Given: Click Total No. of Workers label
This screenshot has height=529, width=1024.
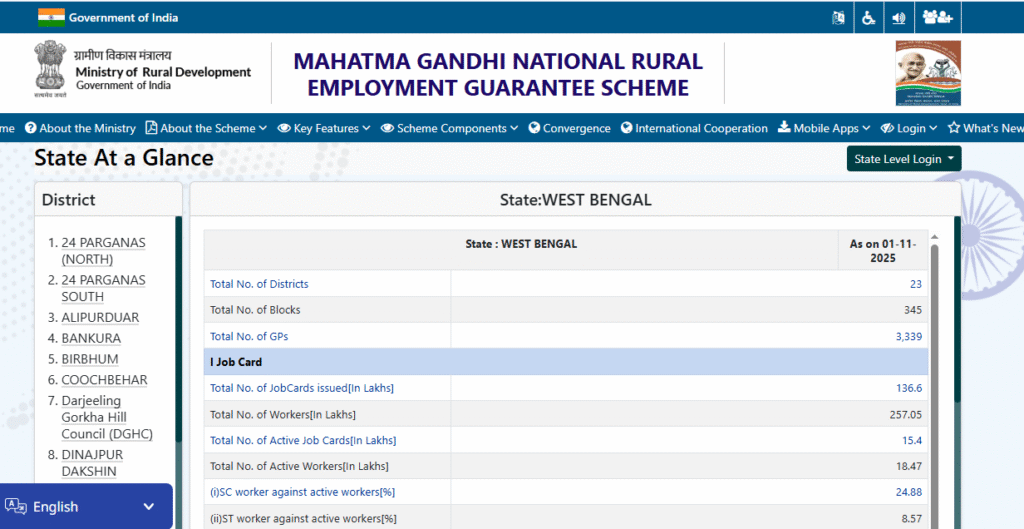Looking at the screenshot, I should coord(283,415).
